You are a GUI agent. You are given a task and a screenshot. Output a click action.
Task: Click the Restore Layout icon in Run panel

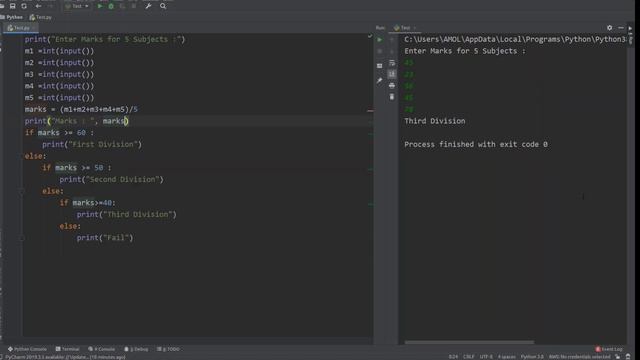coord(380,65)
